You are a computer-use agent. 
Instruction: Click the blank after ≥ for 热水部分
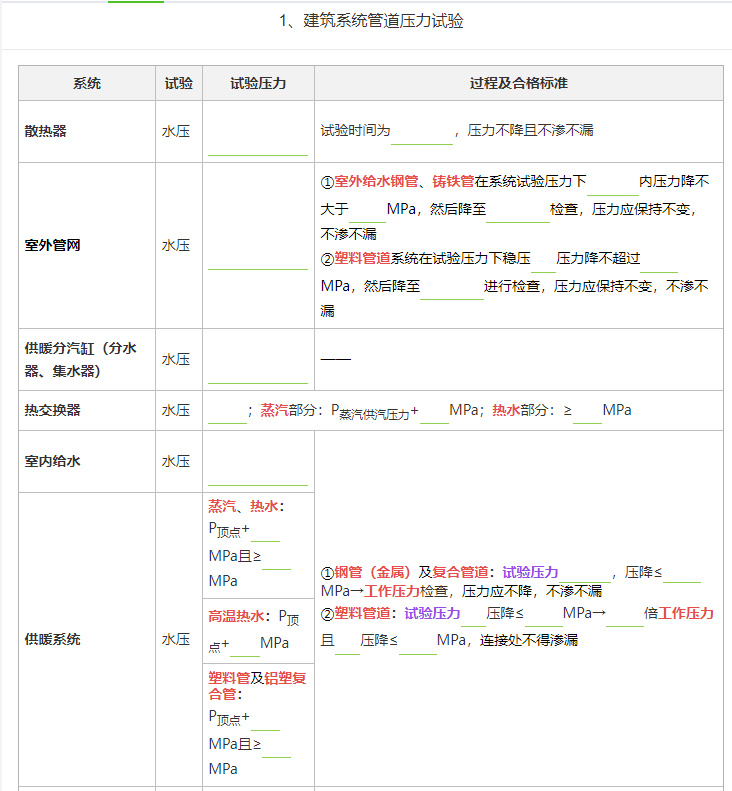pyautogui.click(x=587, y=413)
